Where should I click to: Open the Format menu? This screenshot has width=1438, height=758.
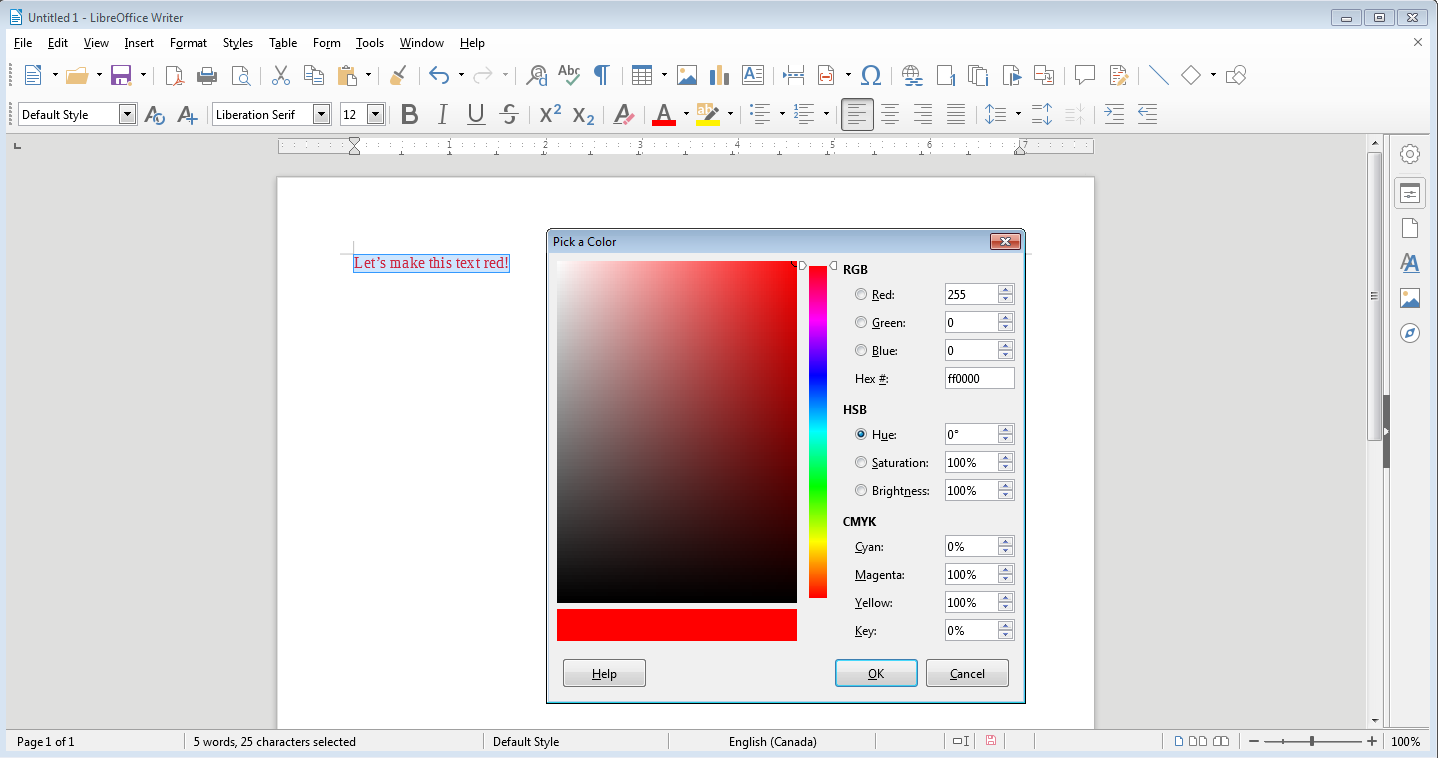pyautogui.click(x=188, y=43)
